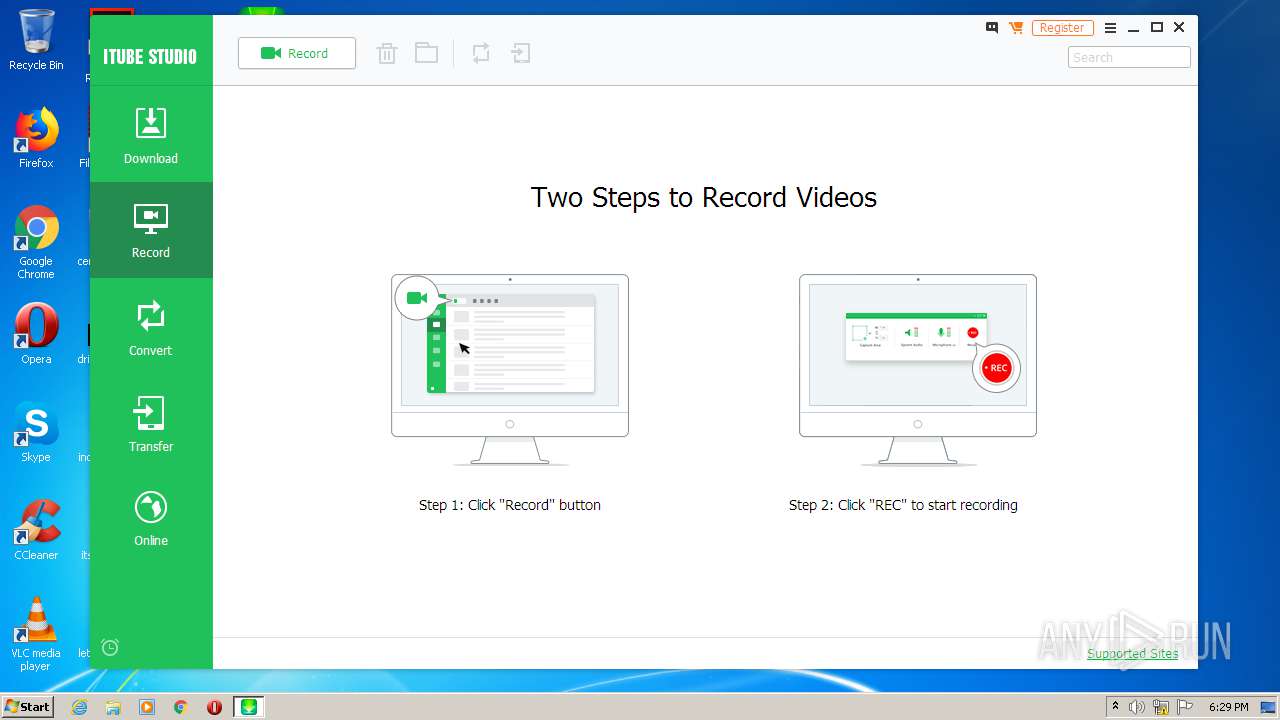
Task: Click the ITUBE STUDIO logo
Action: click(150, 56)
